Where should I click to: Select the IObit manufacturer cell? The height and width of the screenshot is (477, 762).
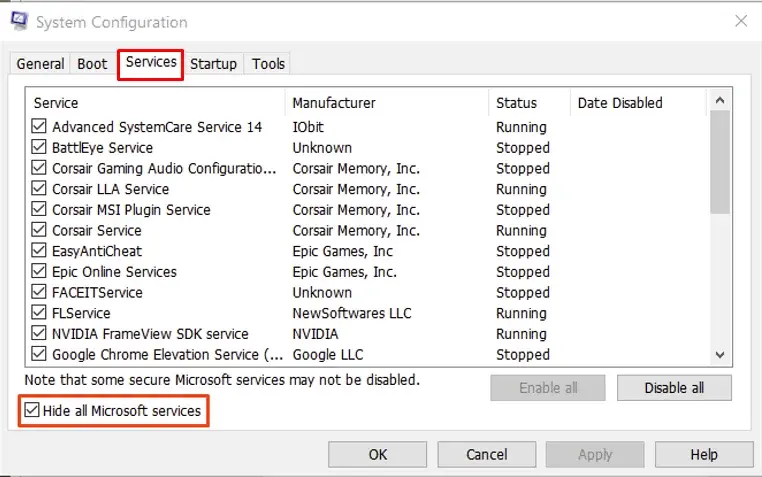pyautogui.click(x=308, y=127)
